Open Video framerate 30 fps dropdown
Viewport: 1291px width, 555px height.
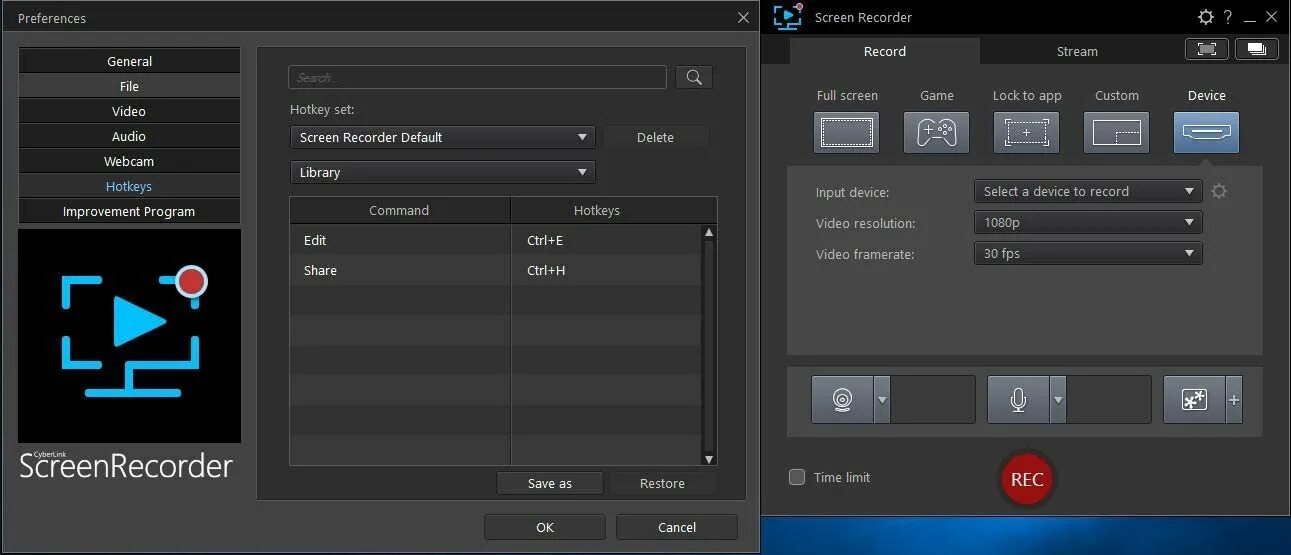pyautogui.click(x=1088, y=253)
